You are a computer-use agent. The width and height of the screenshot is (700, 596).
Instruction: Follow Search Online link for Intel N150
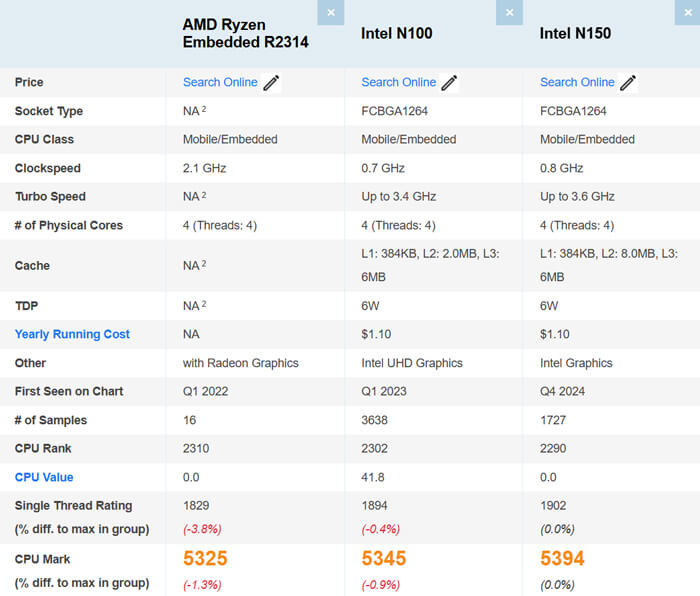pyautogui.click(x=577, y=82)
